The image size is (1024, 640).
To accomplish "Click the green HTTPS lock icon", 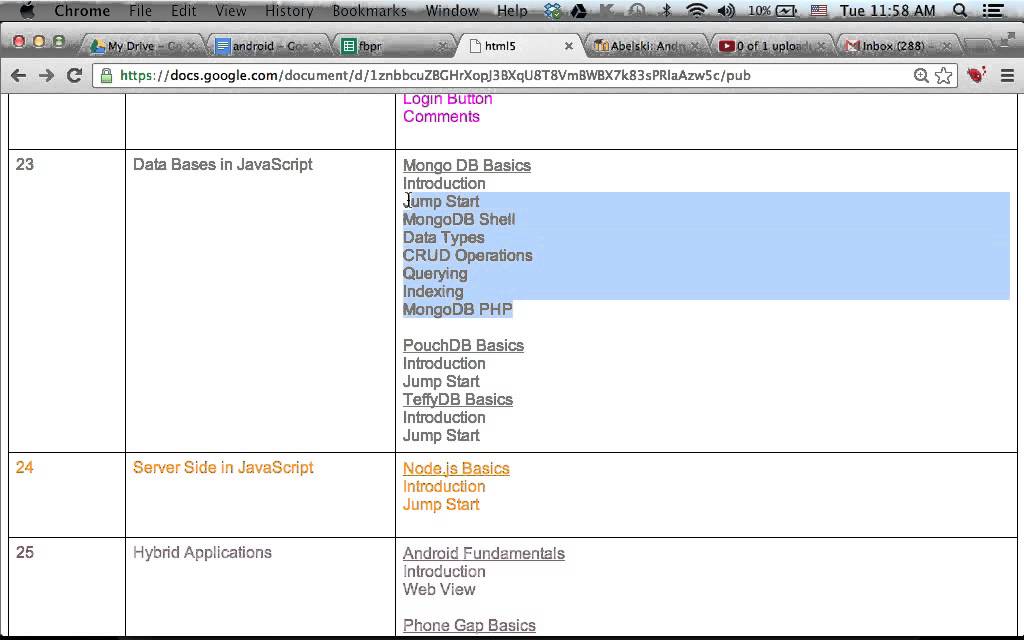I will click(106, 76).
